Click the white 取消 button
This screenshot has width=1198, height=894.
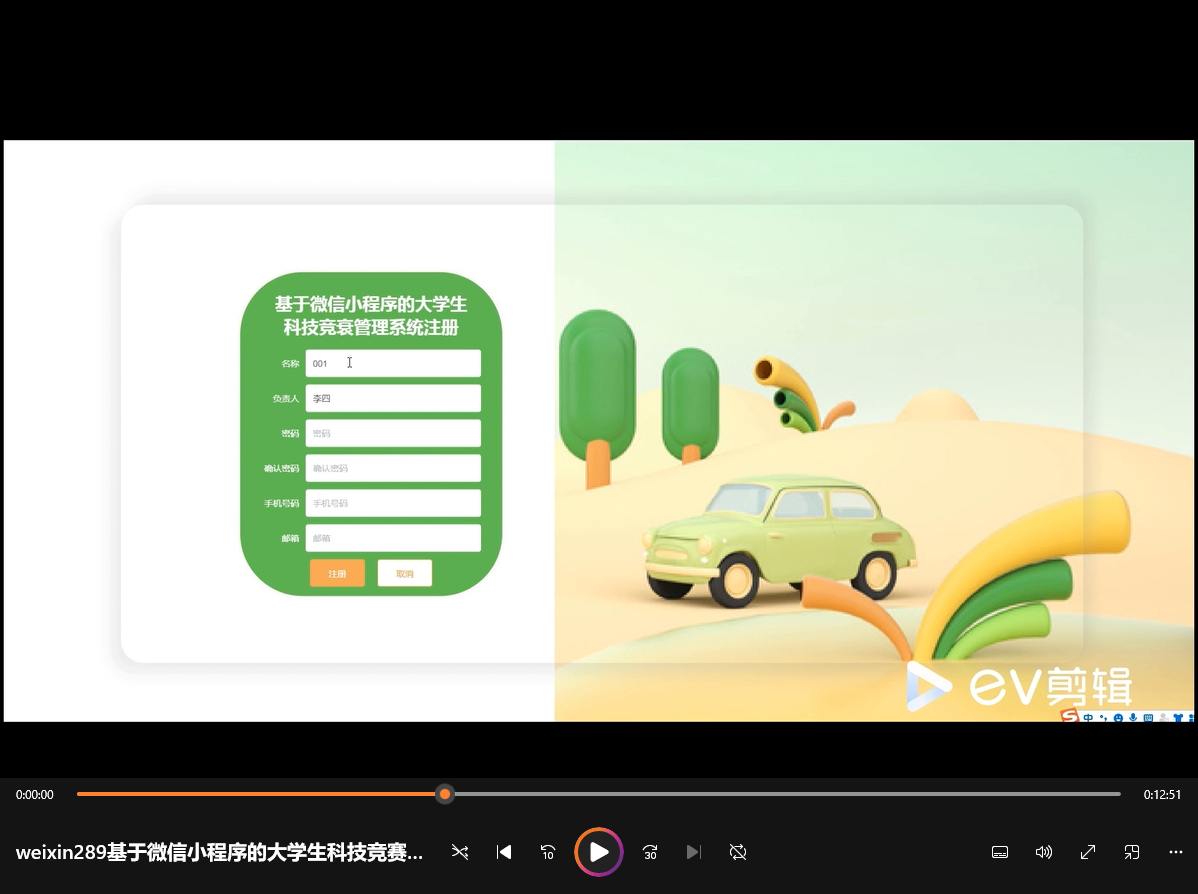404,573
